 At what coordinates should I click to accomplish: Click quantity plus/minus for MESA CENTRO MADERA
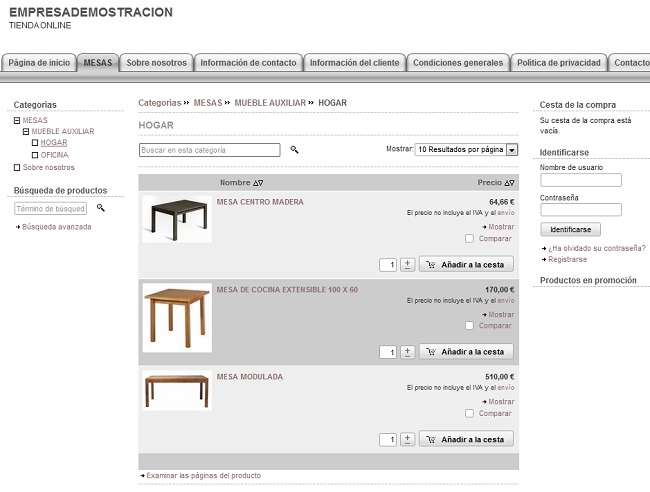[x=407, y=264]
